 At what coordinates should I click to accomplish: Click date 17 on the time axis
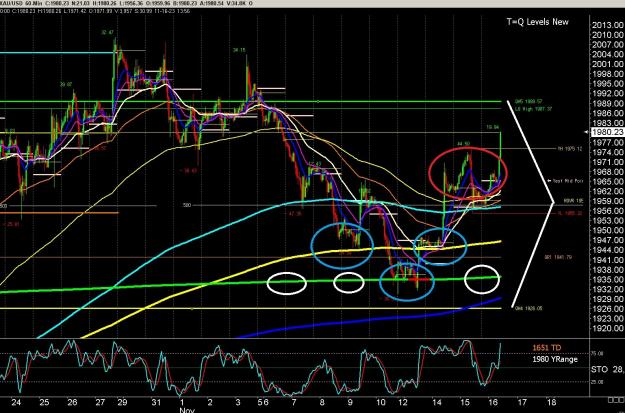tap(521, 402)
